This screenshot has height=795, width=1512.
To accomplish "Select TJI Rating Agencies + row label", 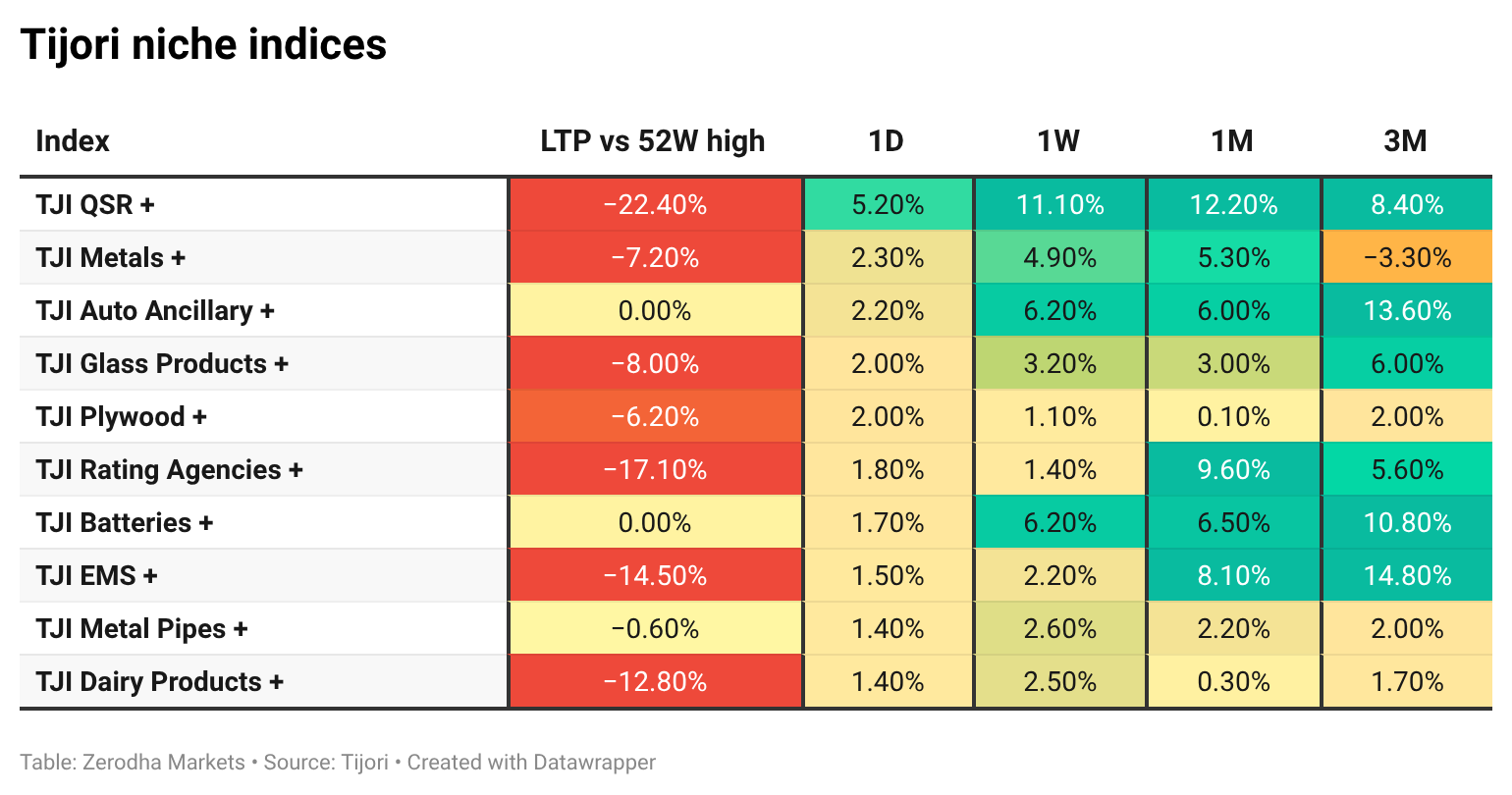I will coord(169,470).
